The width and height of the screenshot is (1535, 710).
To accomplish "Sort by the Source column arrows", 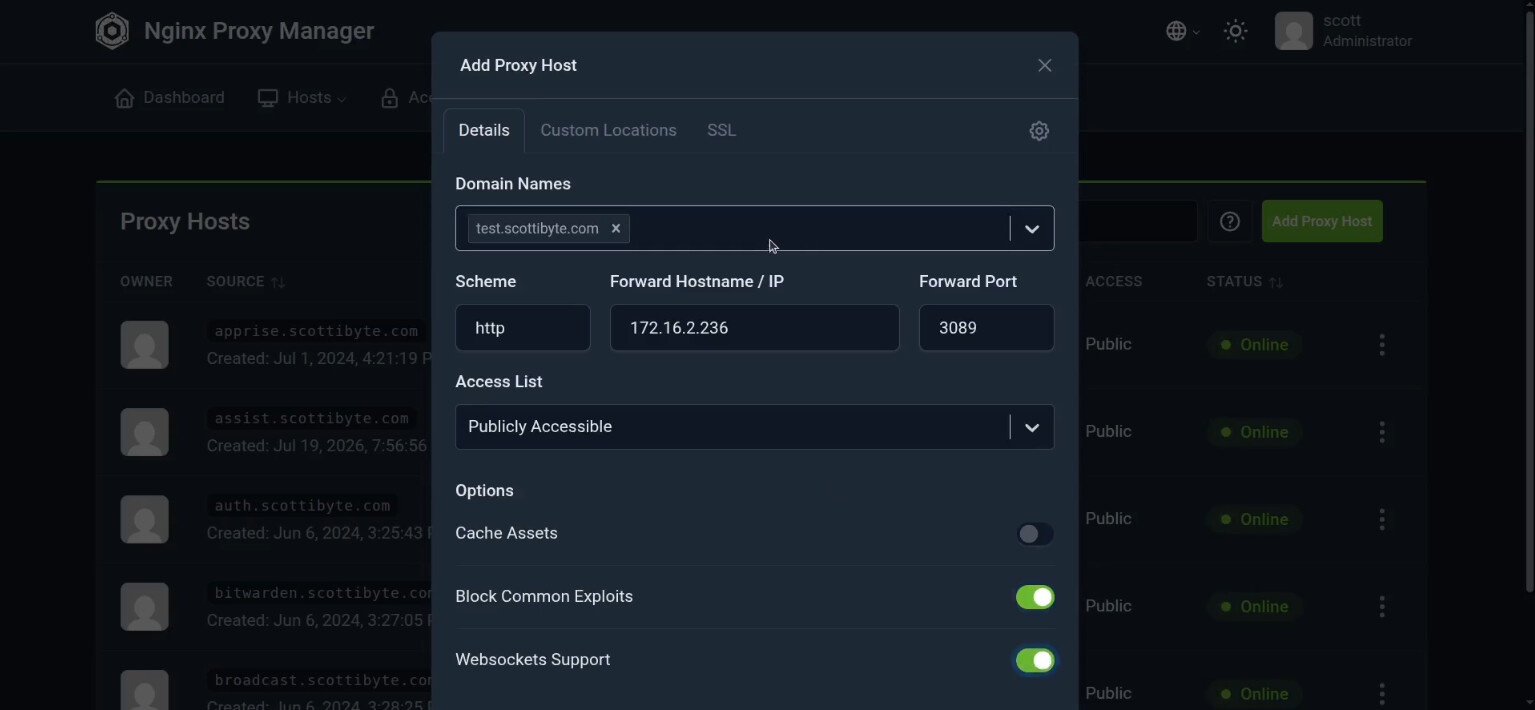I will 278,282.
